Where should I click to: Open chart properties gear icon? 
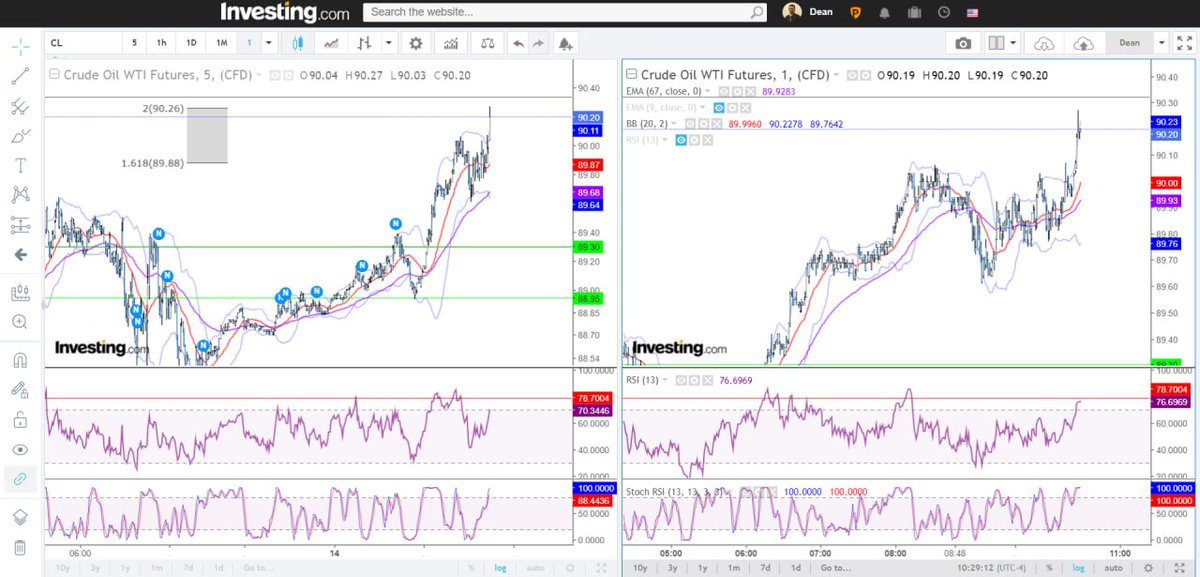pos(415,44)
